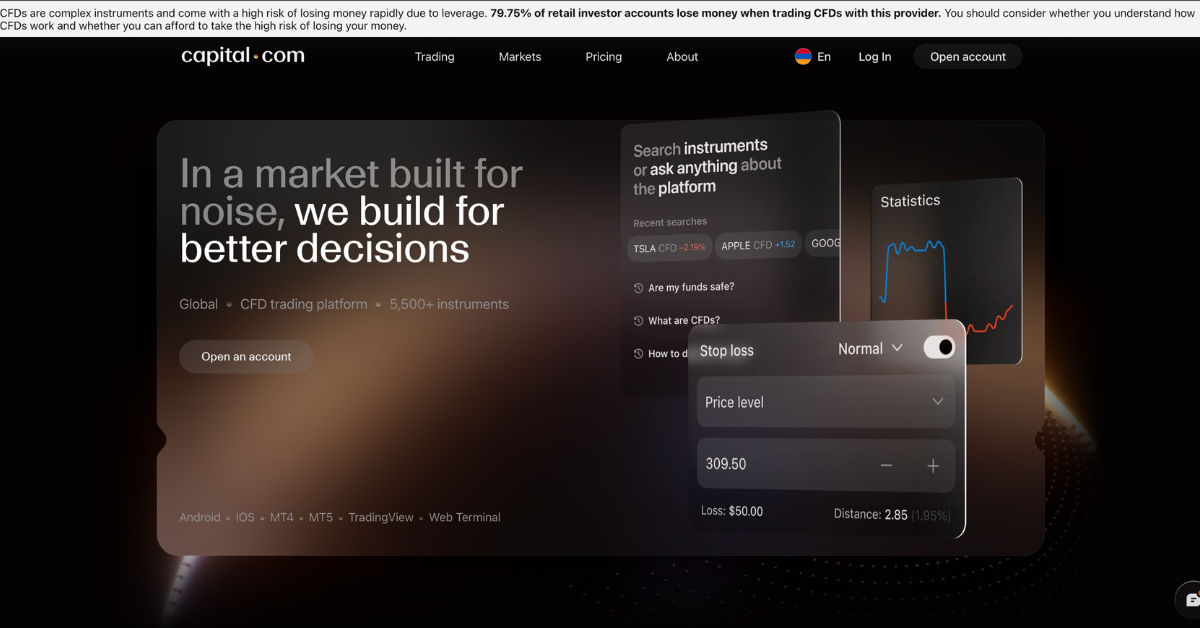Toggle the Stop loss switch
The height and width of the screenshot is (628, 1200).
click(x=938, y=347)
